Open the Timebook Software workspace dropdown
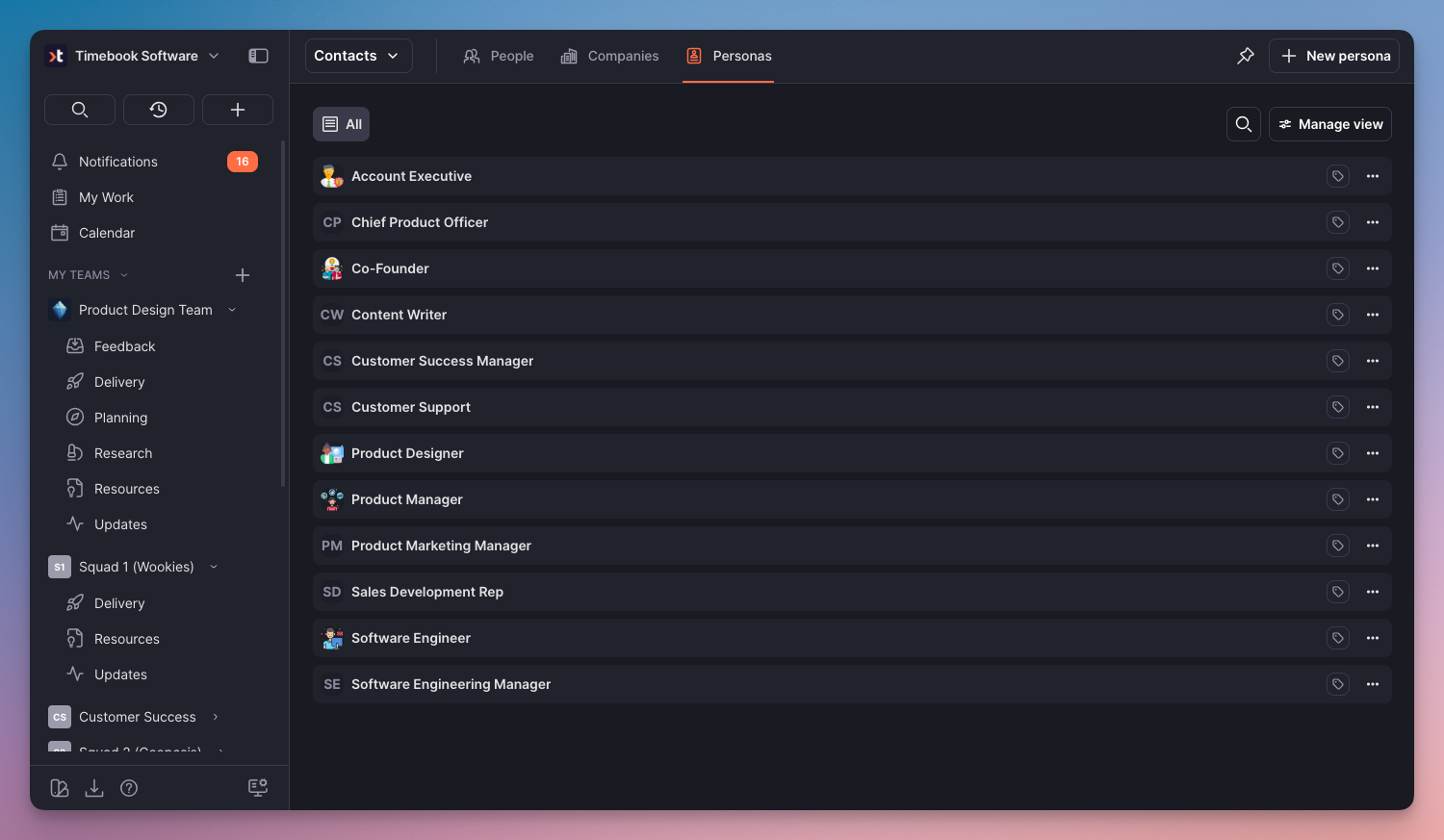 pos(135,56)
